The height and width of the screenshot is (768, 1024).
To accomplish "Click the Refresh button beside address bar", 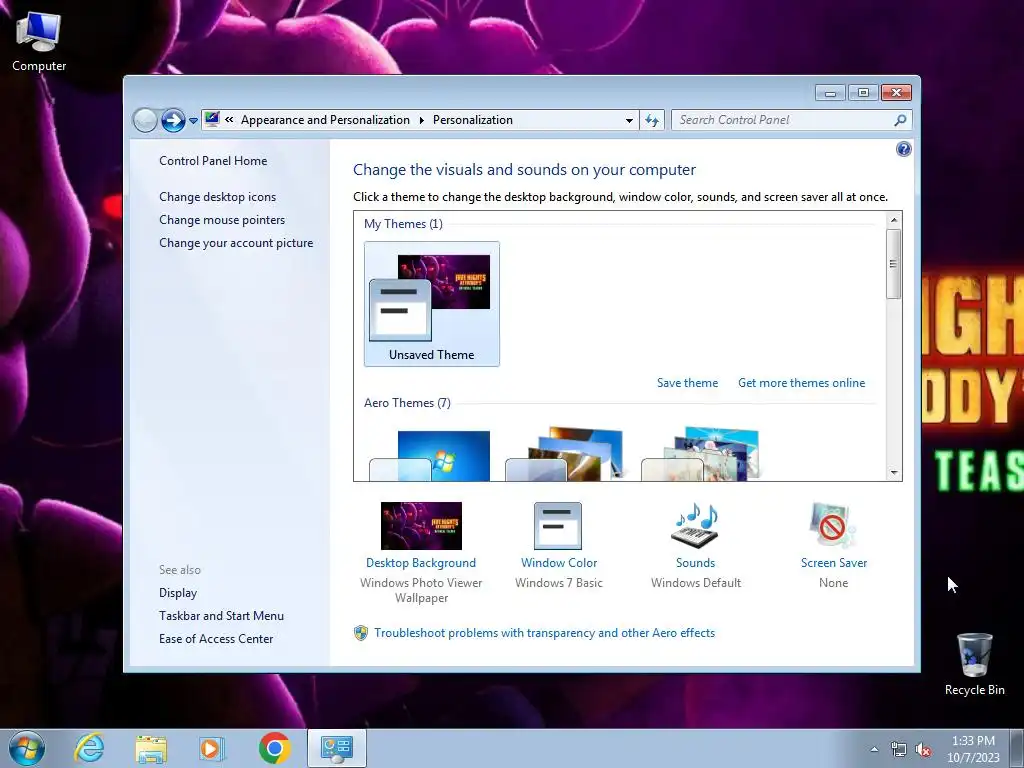I will (x=652, y=120).
